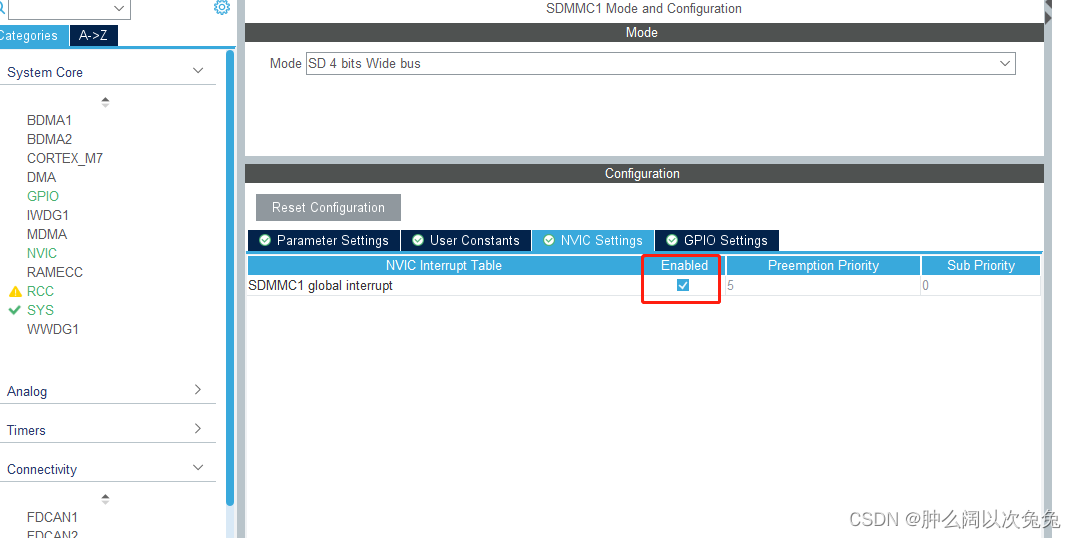Screen dimensions: 1076x538
Task: Click the User Constants tab status icon
Action: [418, 240]
